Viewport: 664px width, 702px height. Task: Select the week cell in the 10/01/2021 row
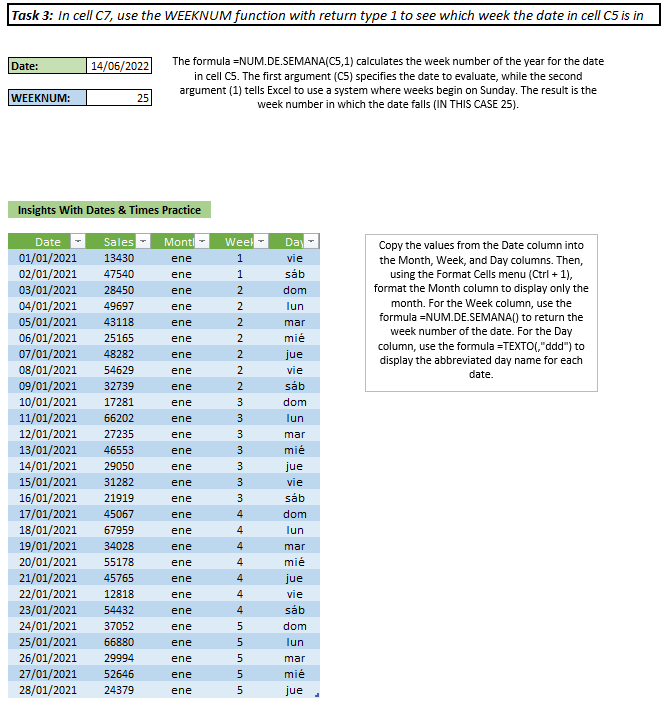[x=240, y=402]
